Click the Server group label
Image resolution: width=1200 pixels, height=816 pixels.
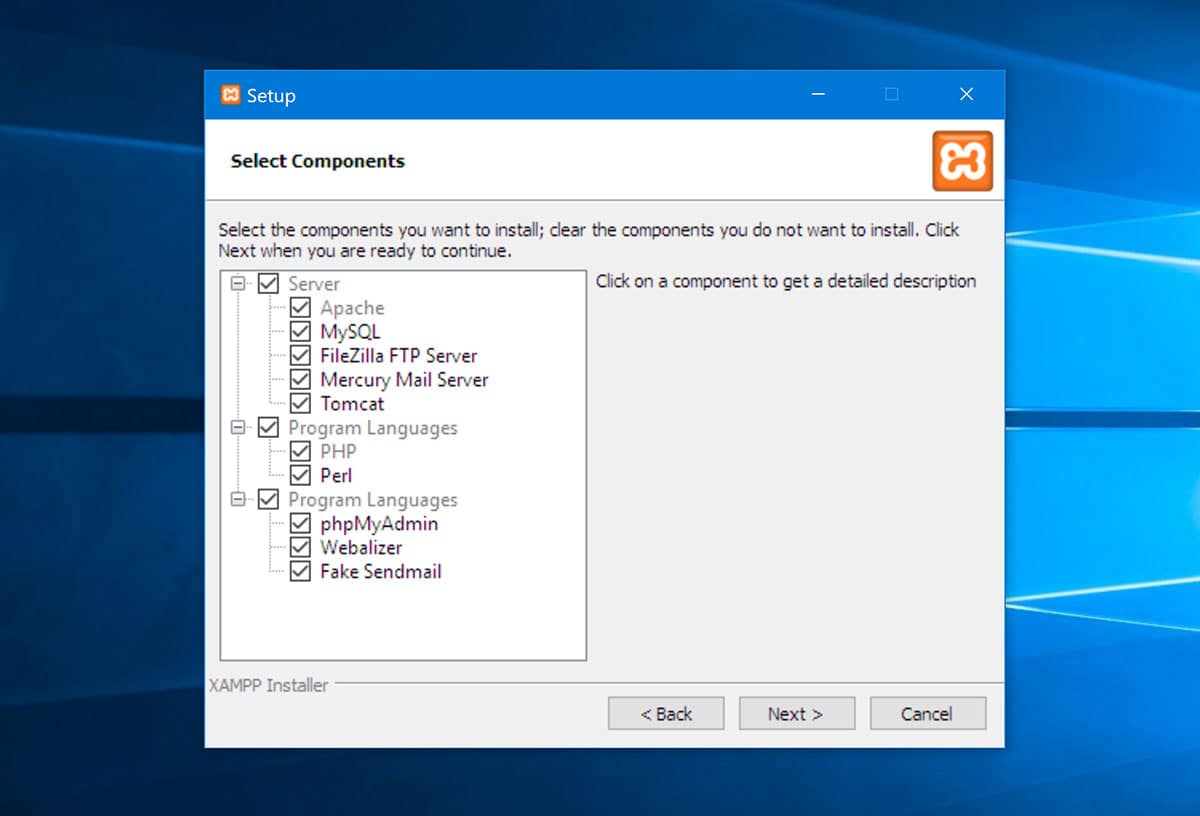click(x=314, y=284)
